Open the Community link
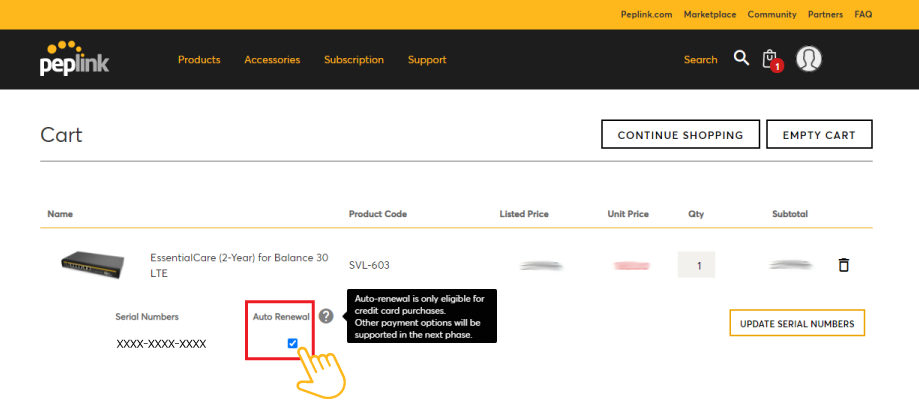The width and height of the screenshot is (919, 415). tap(772, 15)
